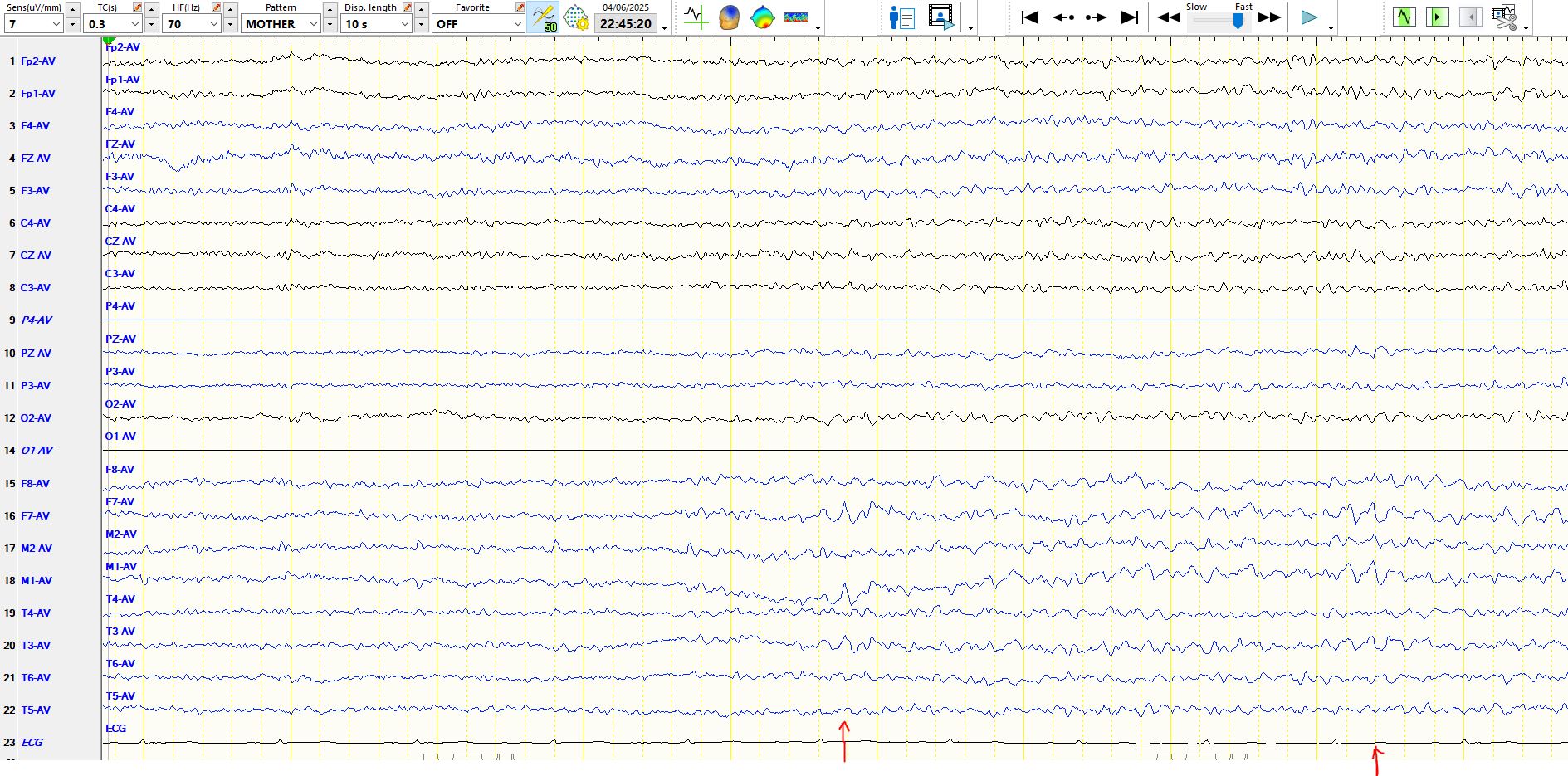
Task: Expand the arrow after the mapping icons
Action: pyautogui.click(x=818, y=28)
